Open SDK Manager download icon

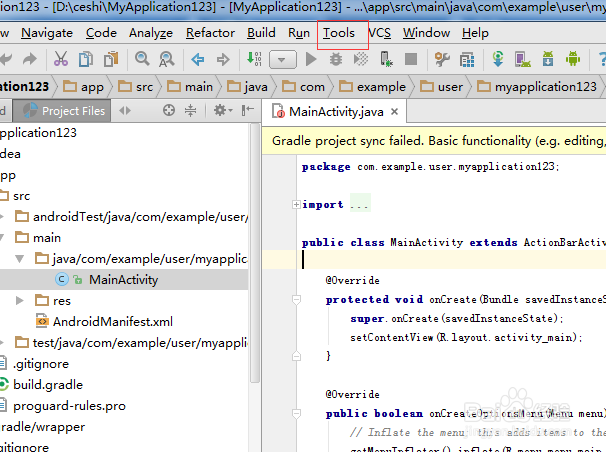[x=548, y=59]
